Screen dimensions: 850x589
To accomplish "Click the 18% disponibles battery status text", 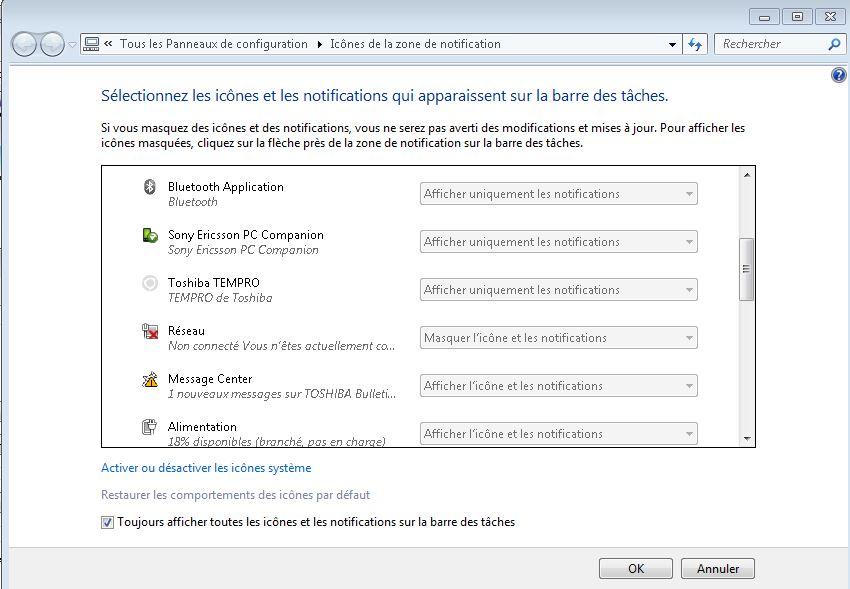I will coord(276,442).
